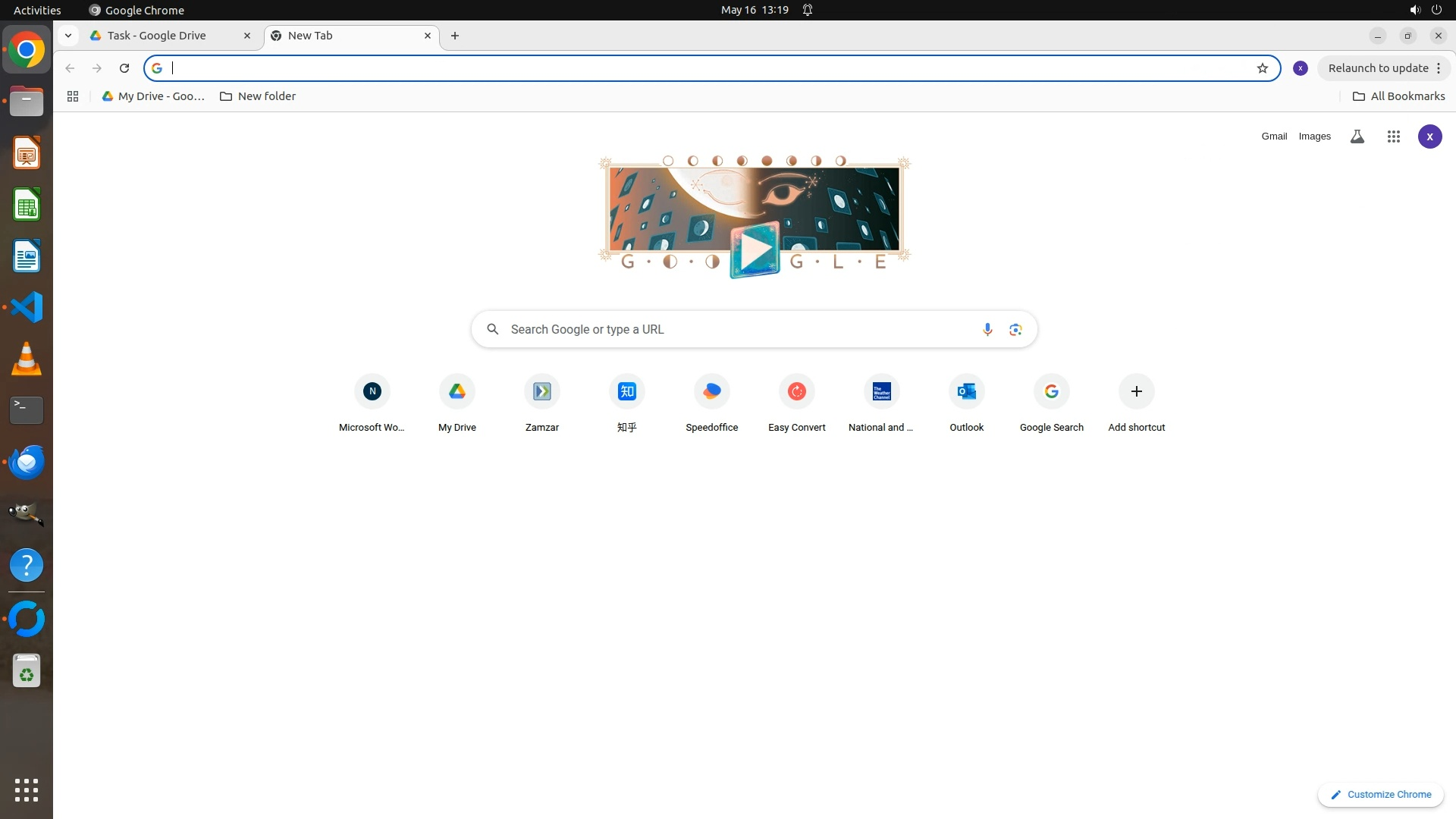Image resolution: width=1456 pixels, height=819 pixels.
Task: Add shortcut to the new tab page
Action: coord(1136,392)
